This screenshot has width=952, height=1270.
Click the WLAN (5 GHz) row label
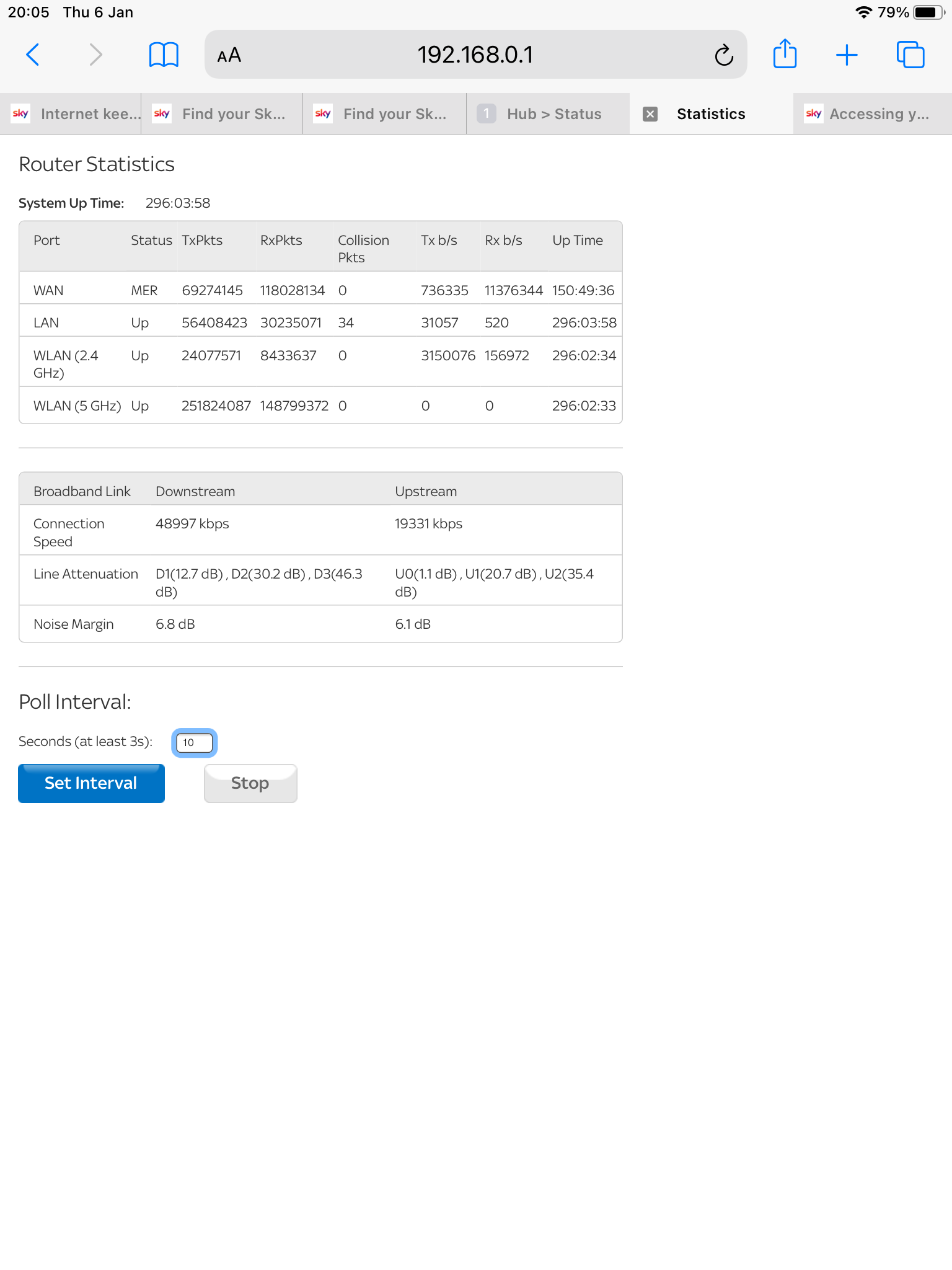click(77, 406)
